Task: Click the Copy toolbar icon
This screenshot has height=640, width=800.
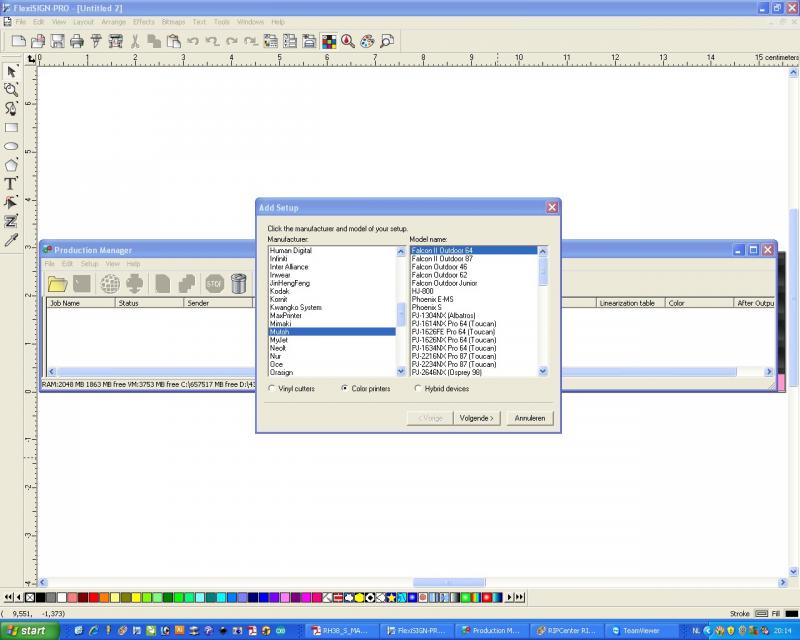Action: point(154,41)
